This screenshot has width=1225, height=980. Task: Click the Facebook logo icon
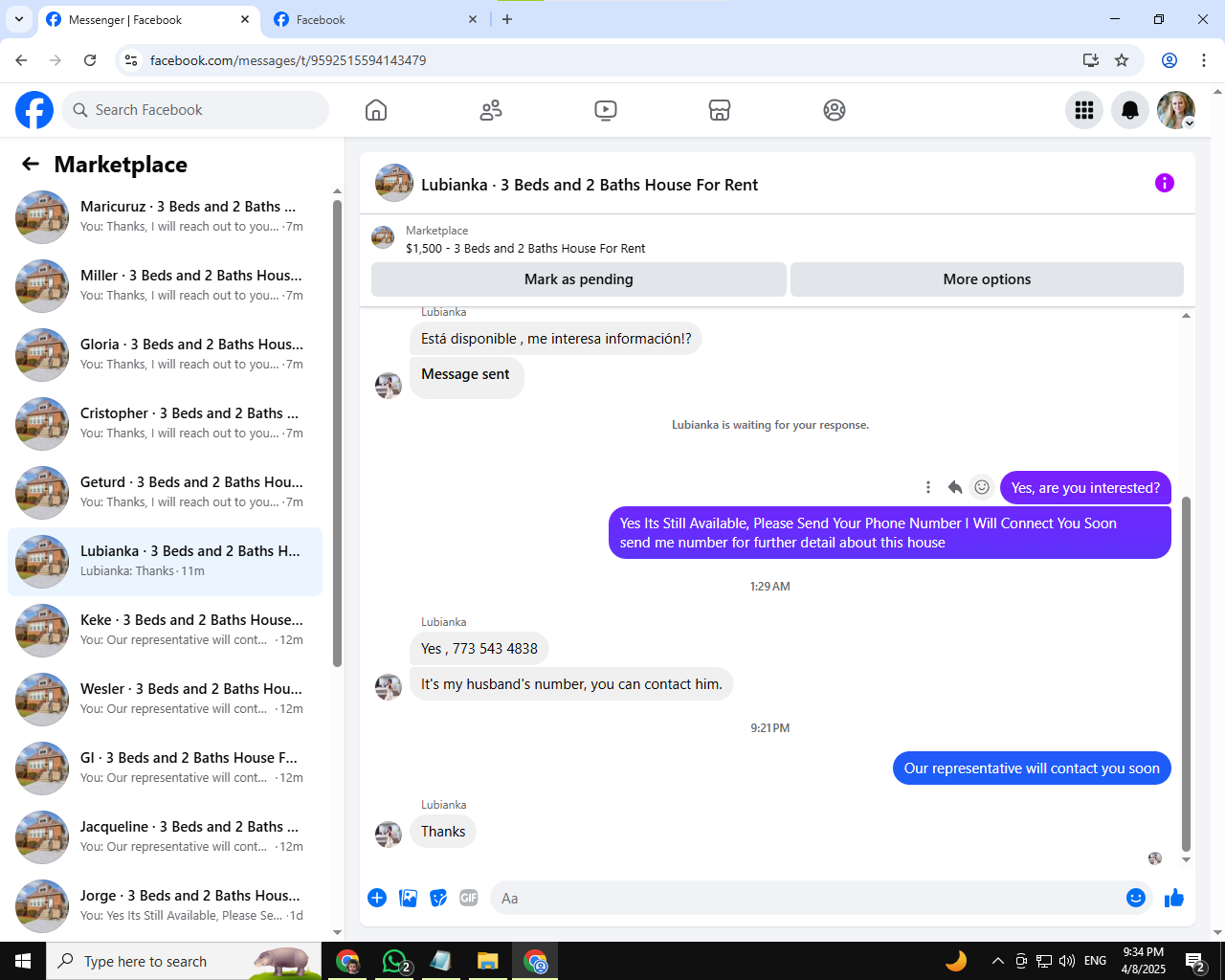34,110
